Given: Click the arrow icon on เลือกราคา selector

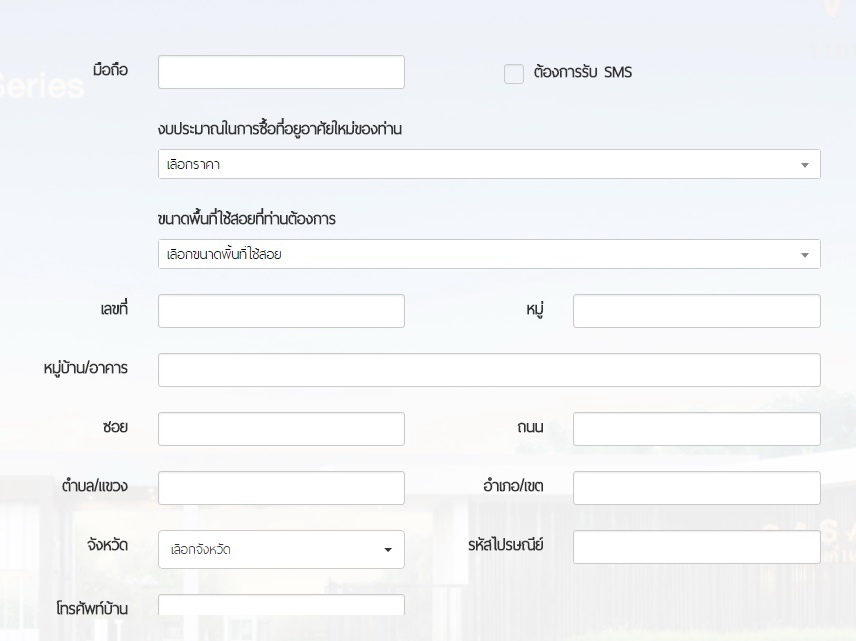Looking at the screenshot, I should 804,165.
